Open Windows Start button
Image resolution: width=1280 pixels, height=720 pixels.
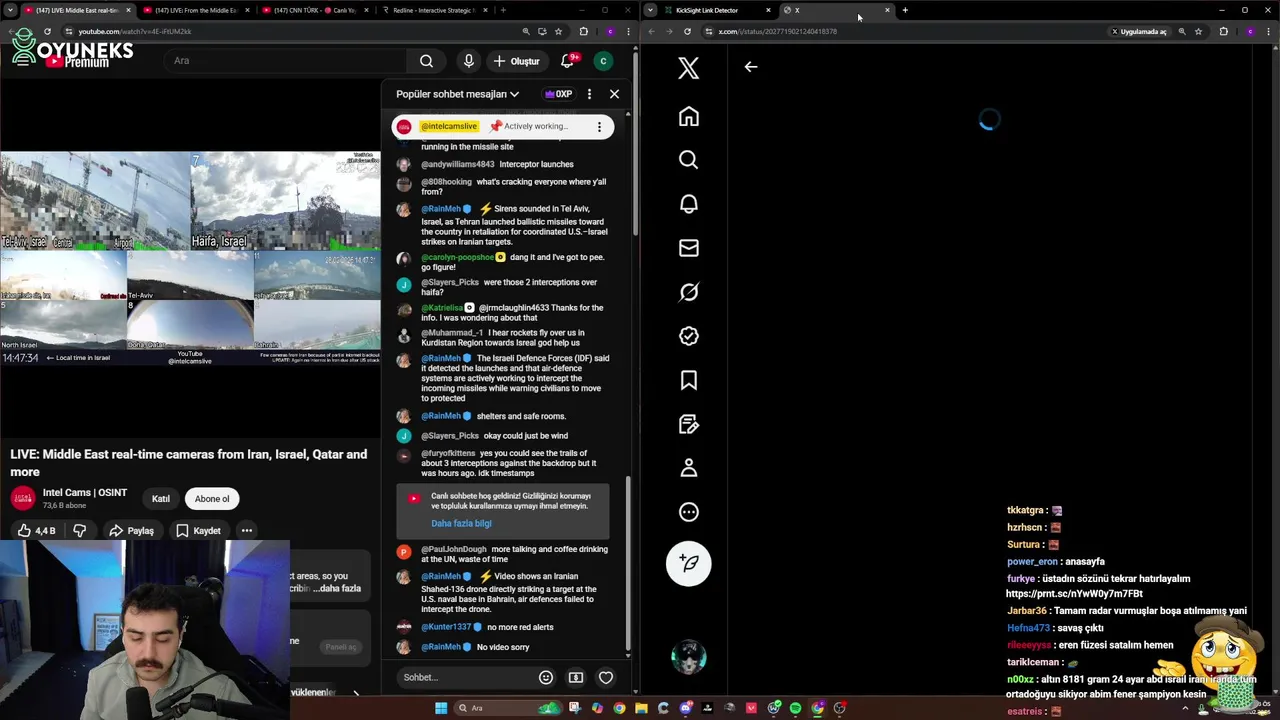click(440, 708)
